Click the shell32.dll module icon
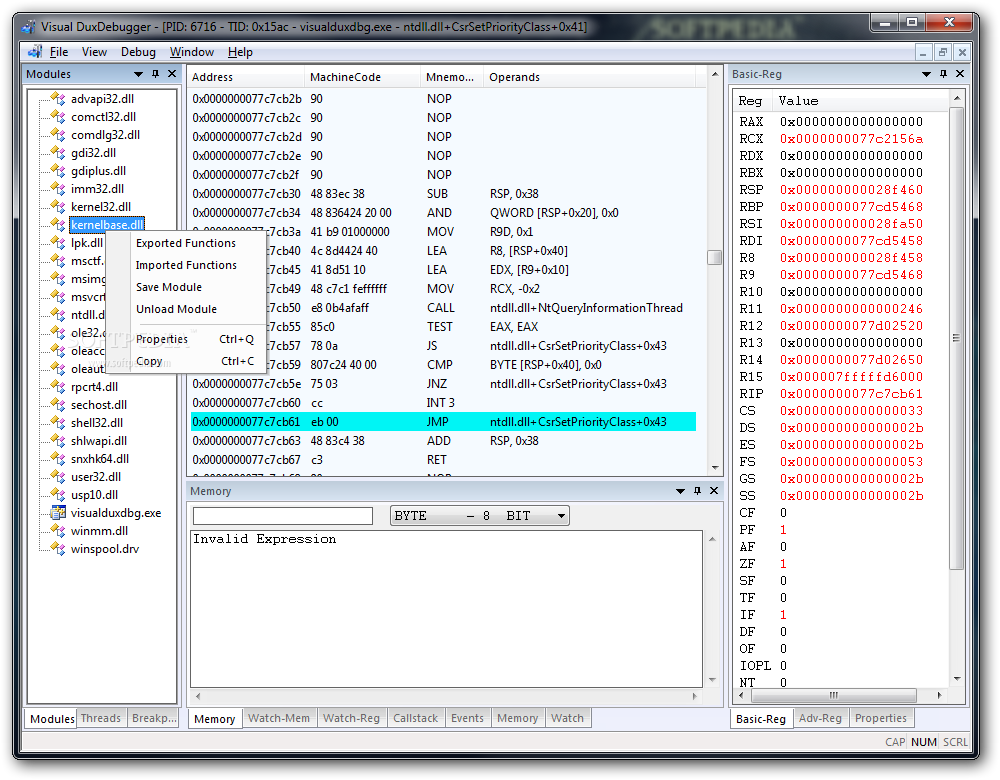This screenshot has width=1000, height=780. (x=59, y=423)
